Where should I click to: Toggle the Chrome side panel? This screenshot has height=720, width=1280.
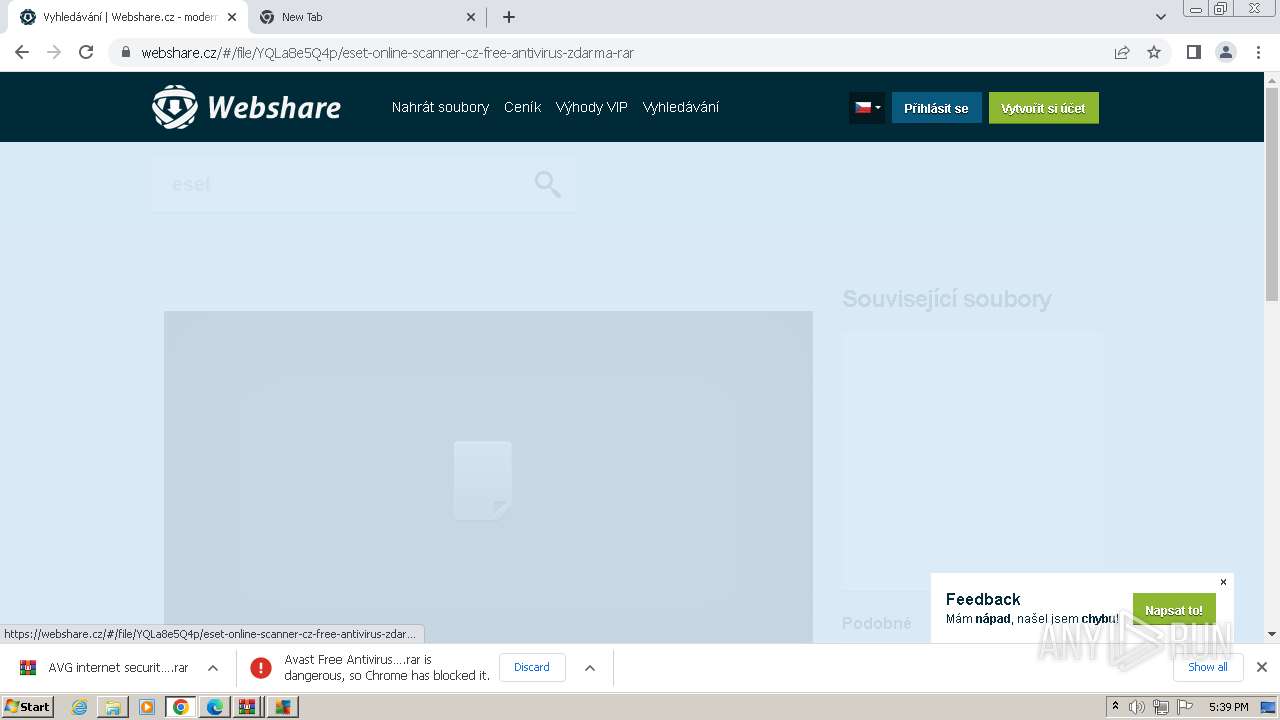1193,52
